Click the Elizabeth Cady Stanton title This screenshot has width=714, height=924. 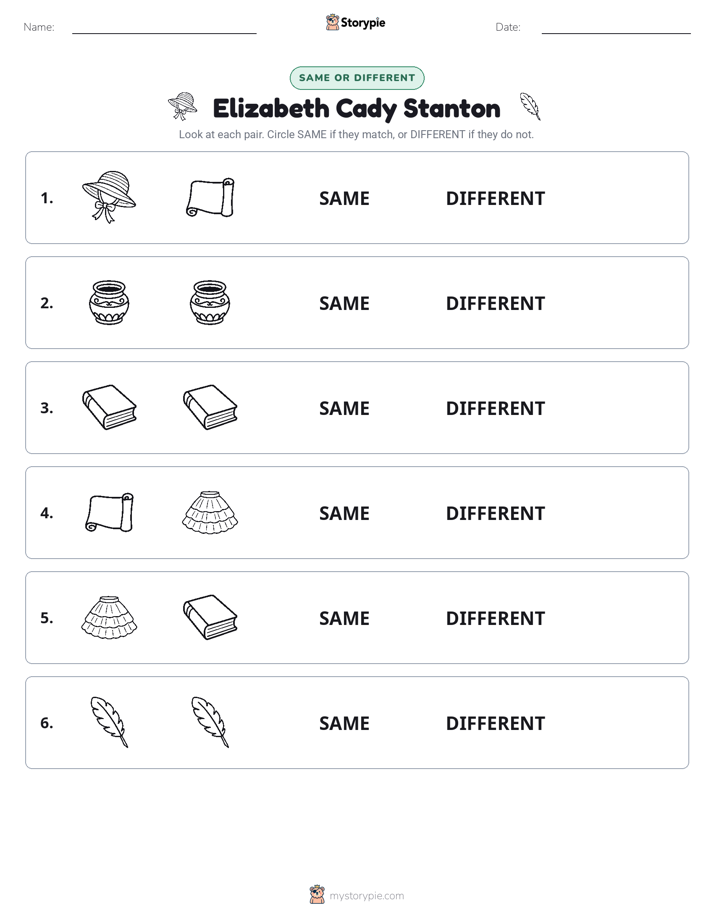(356, 109)
